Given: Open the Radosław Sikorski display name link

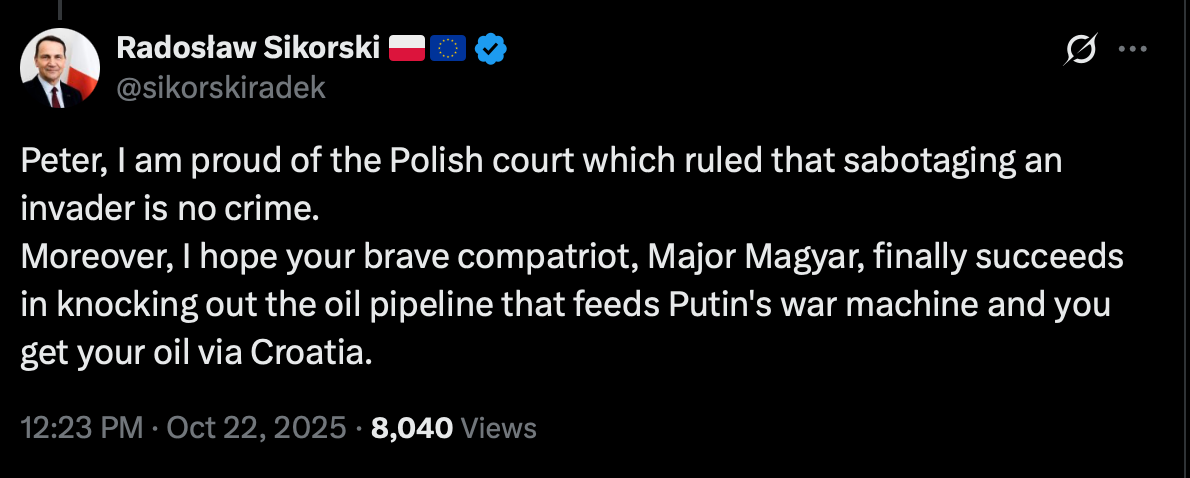Looking at the screenshot, I should click(248, 48).
